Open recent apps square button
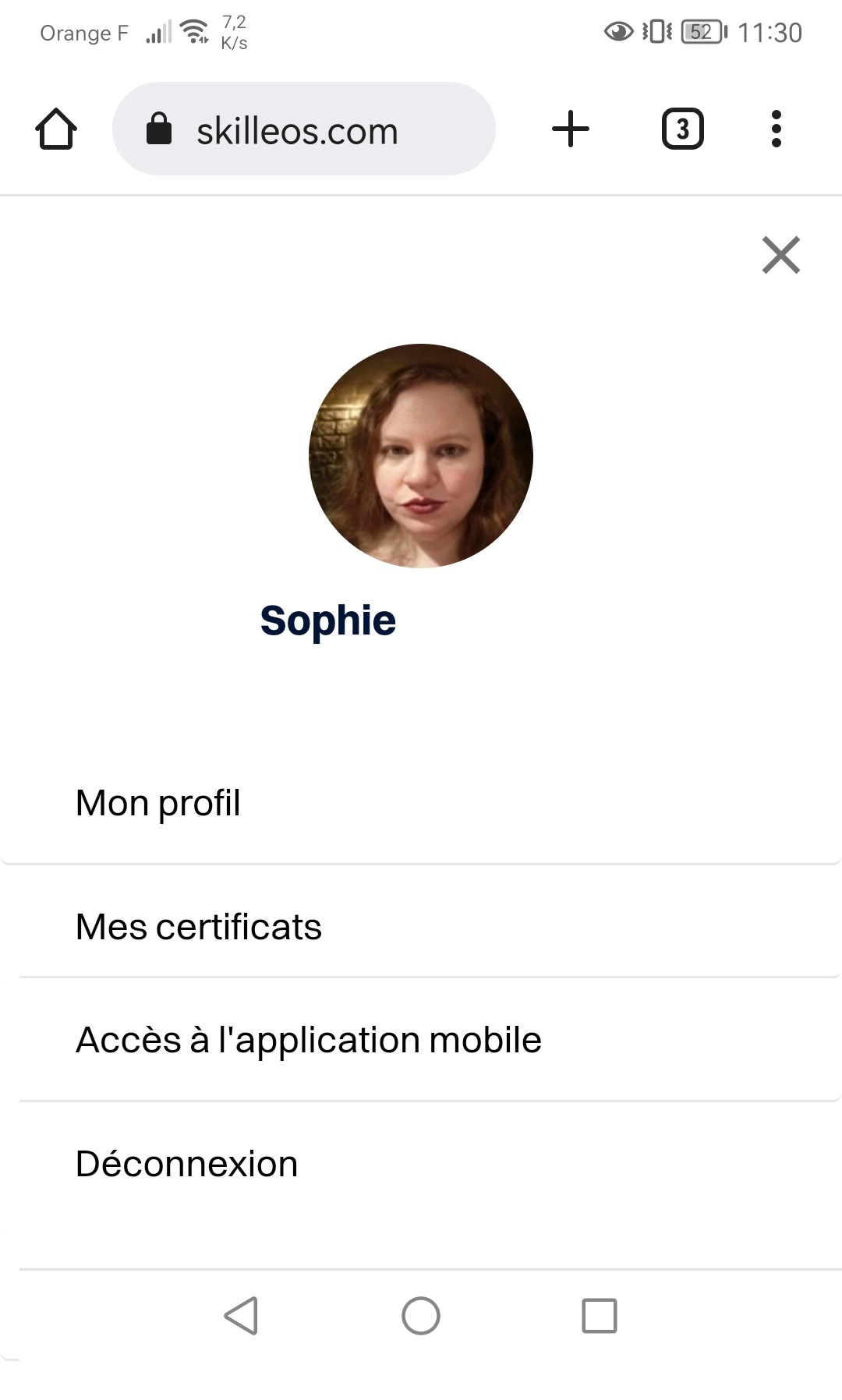This screenshot has height=1400, width=842. pos(600,1316)
